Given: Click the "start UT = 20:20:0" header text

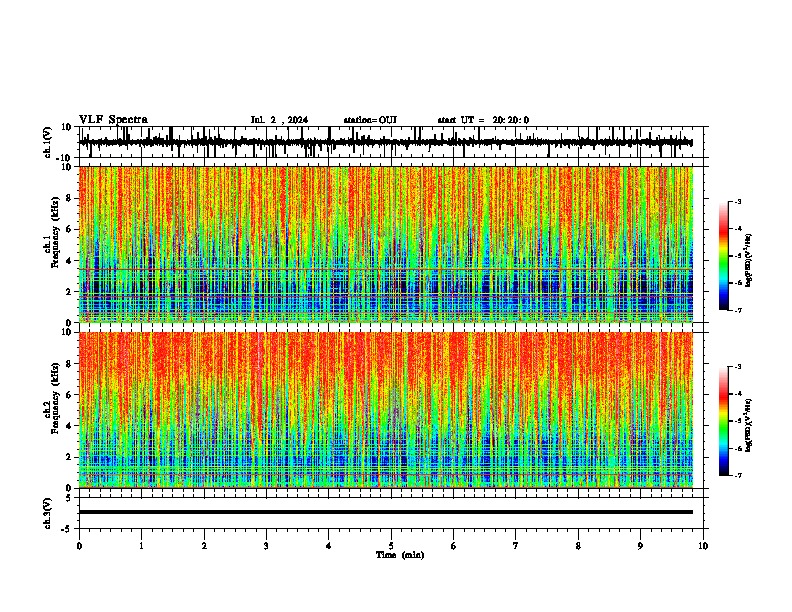Looking at the screenshot, I should point(483,120).
